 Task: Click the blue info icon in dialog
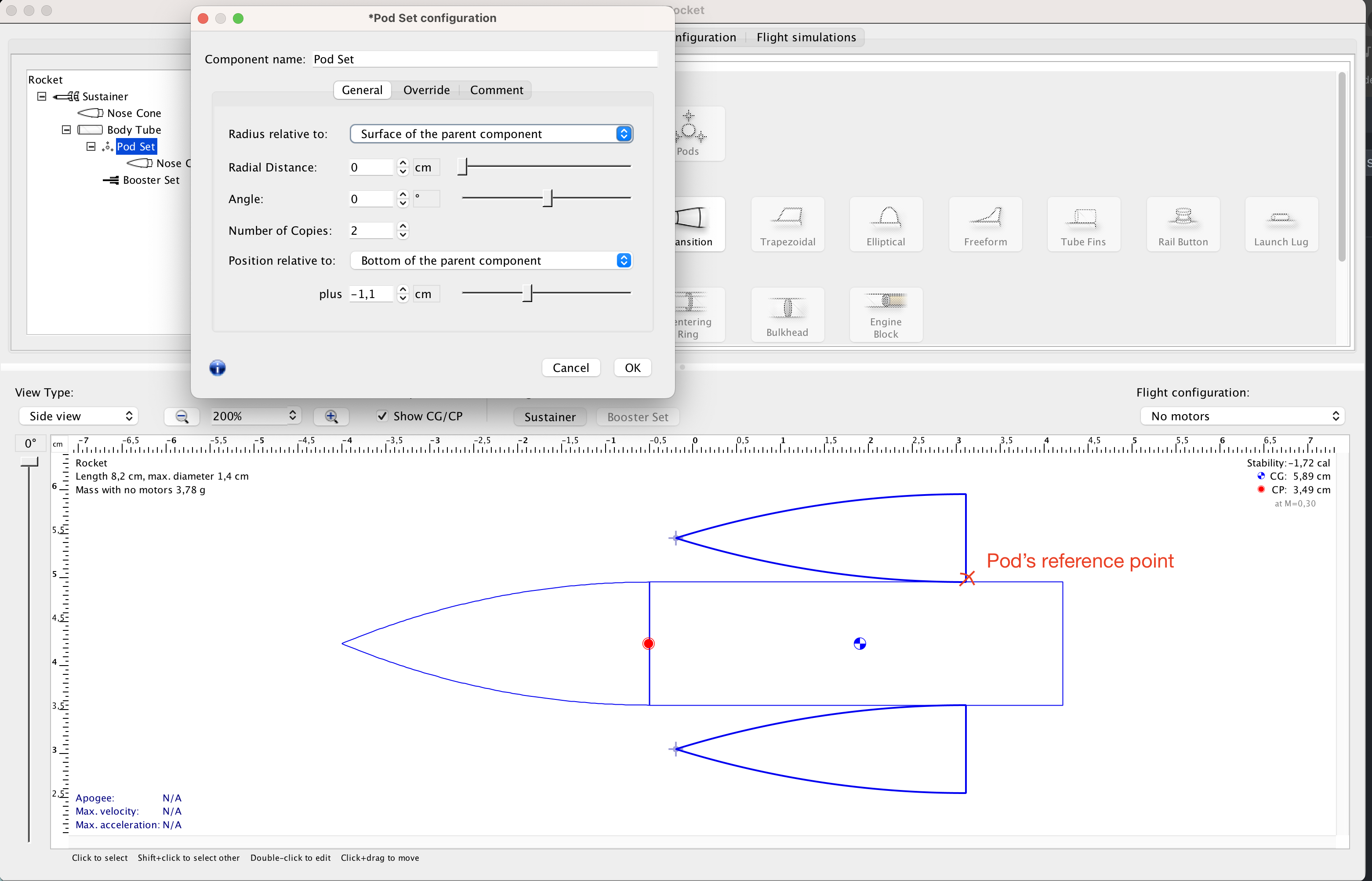218,368
